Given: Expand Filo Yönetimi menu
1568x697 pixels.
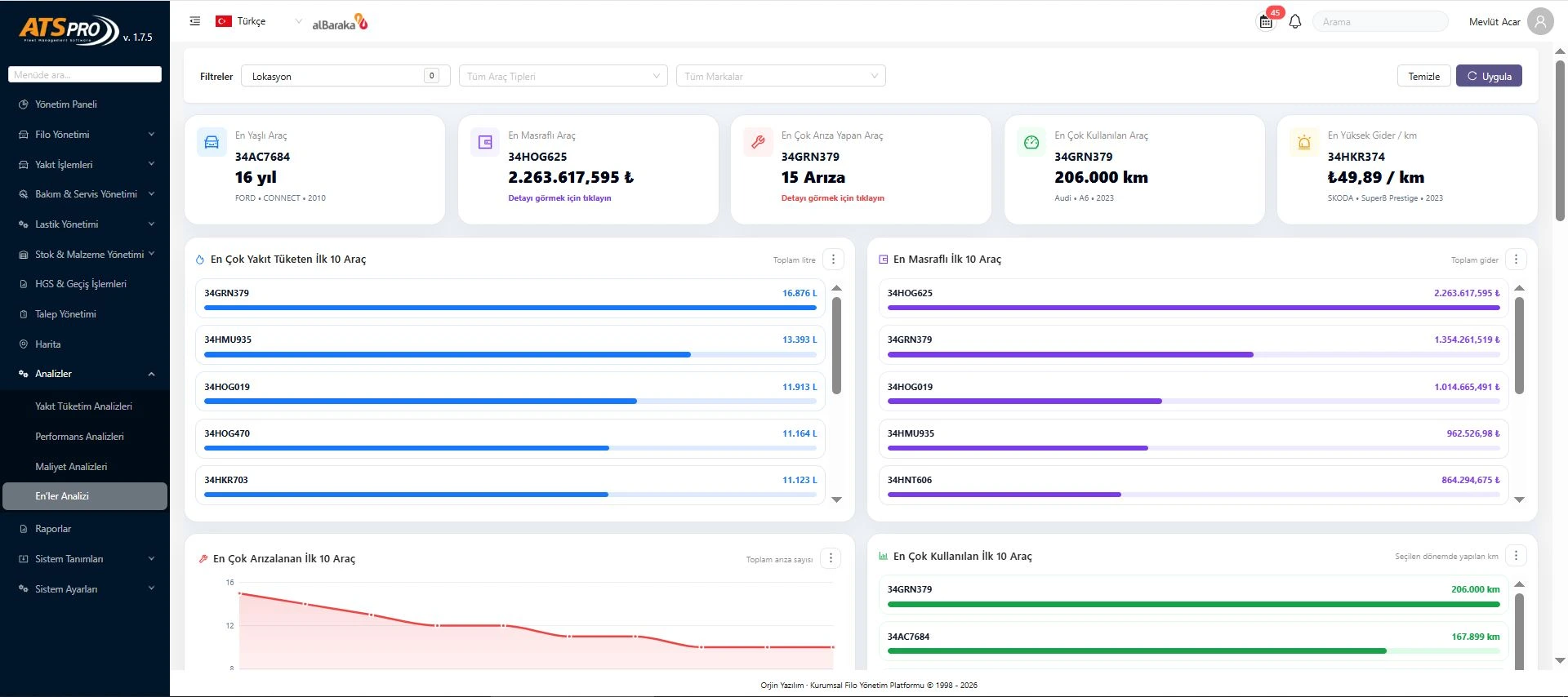Looking at the screenshot, I should (85, 135).
